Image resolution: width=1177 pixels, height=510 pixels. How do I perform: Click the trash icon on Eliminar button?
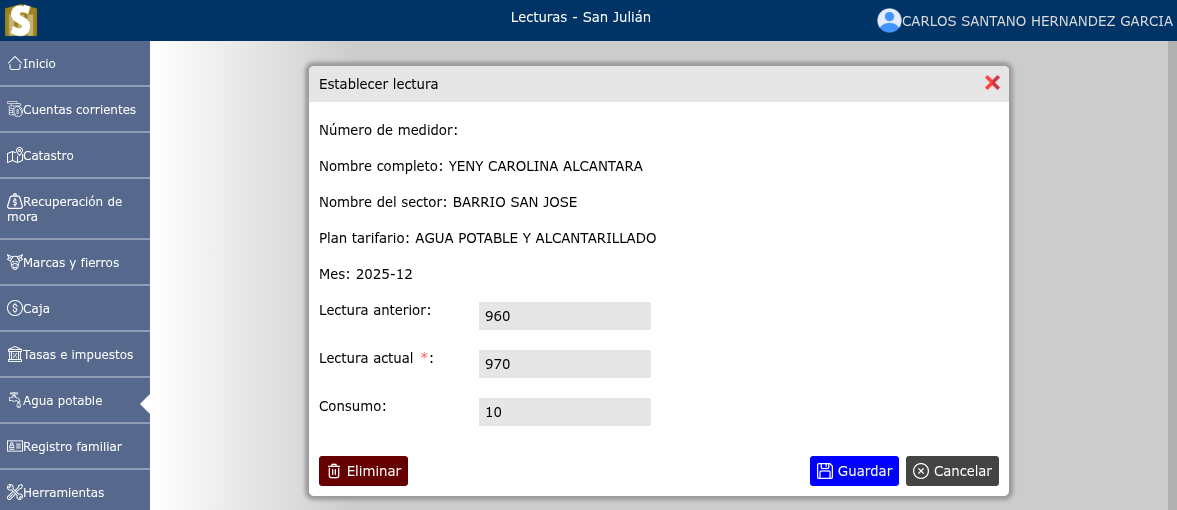click(x=334, y=471)
